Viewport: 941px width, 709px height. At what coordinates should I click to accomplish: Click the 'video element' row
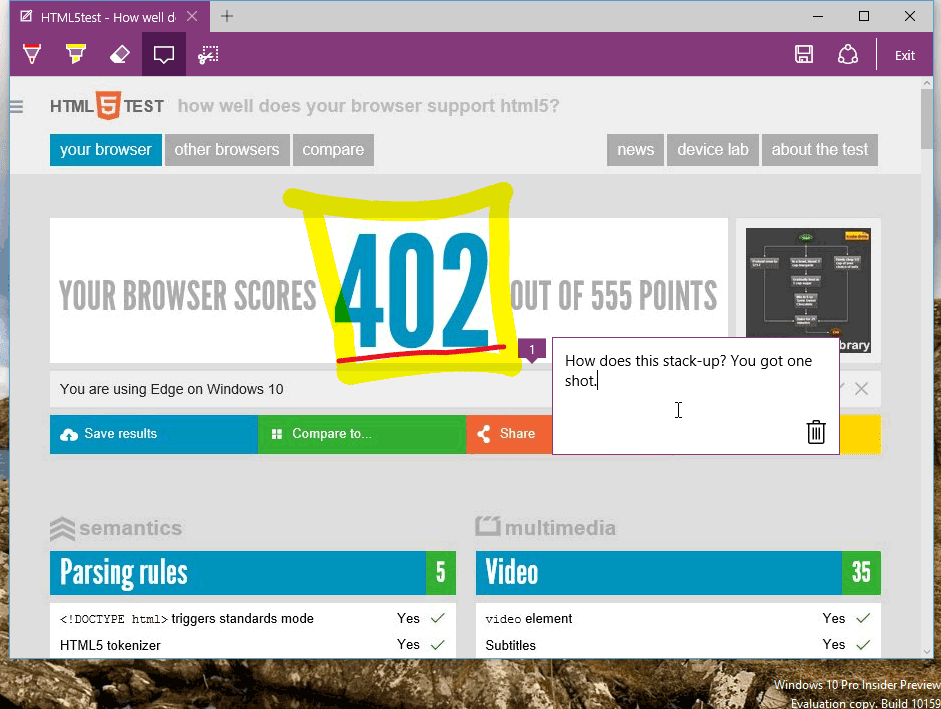click(678, 618)
